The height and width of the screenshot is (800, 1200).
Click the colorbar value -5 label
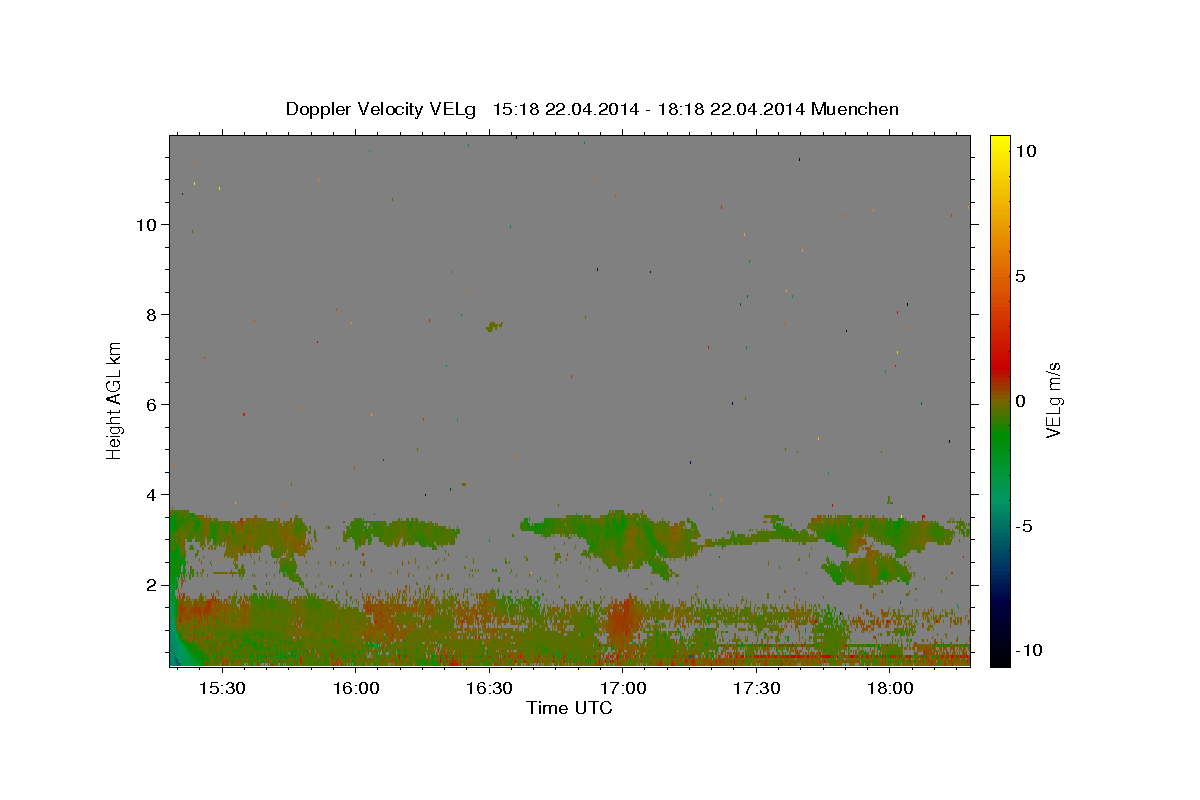[1023, 526]
